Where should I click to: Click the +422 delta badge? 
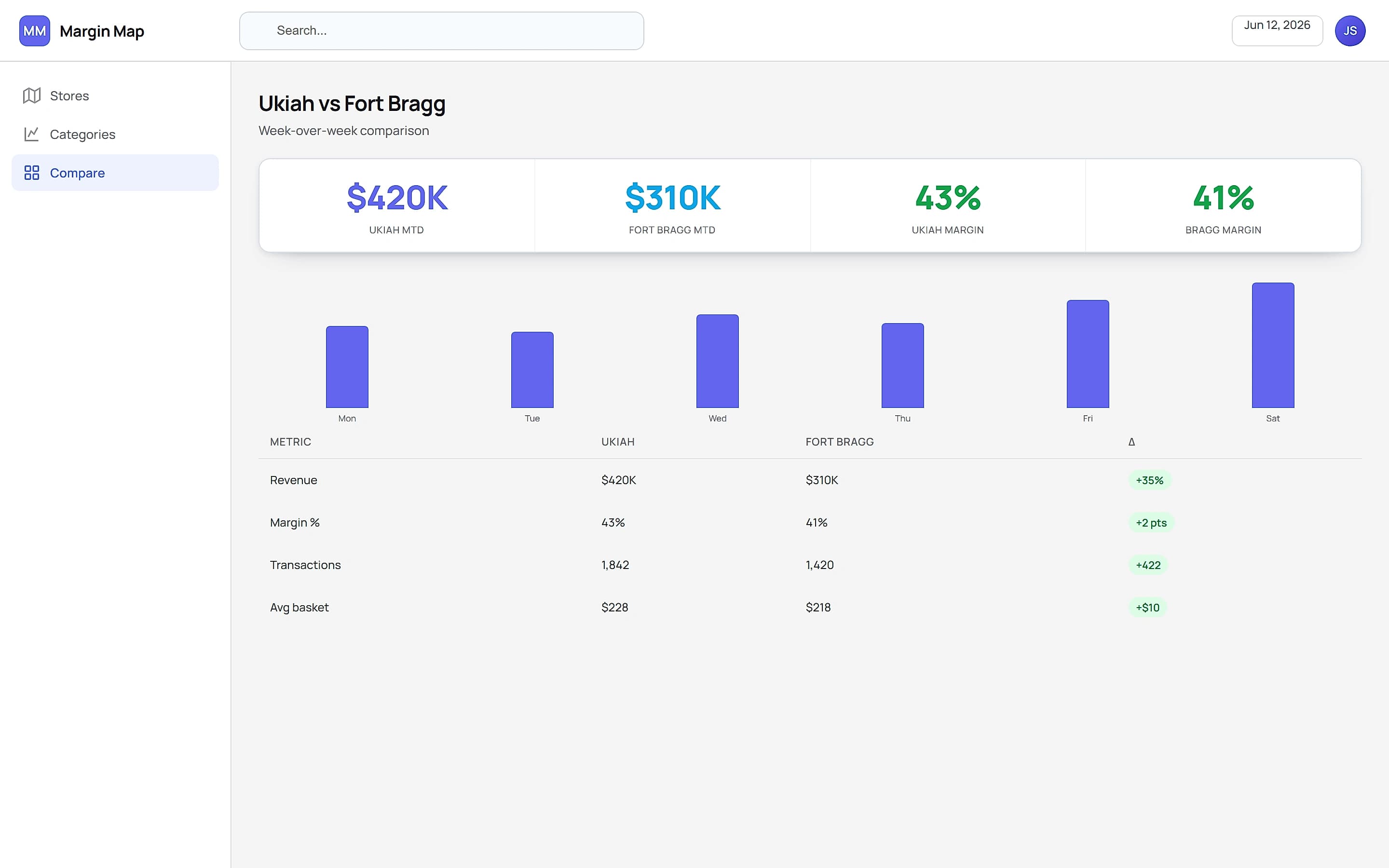pos(1148,565)
